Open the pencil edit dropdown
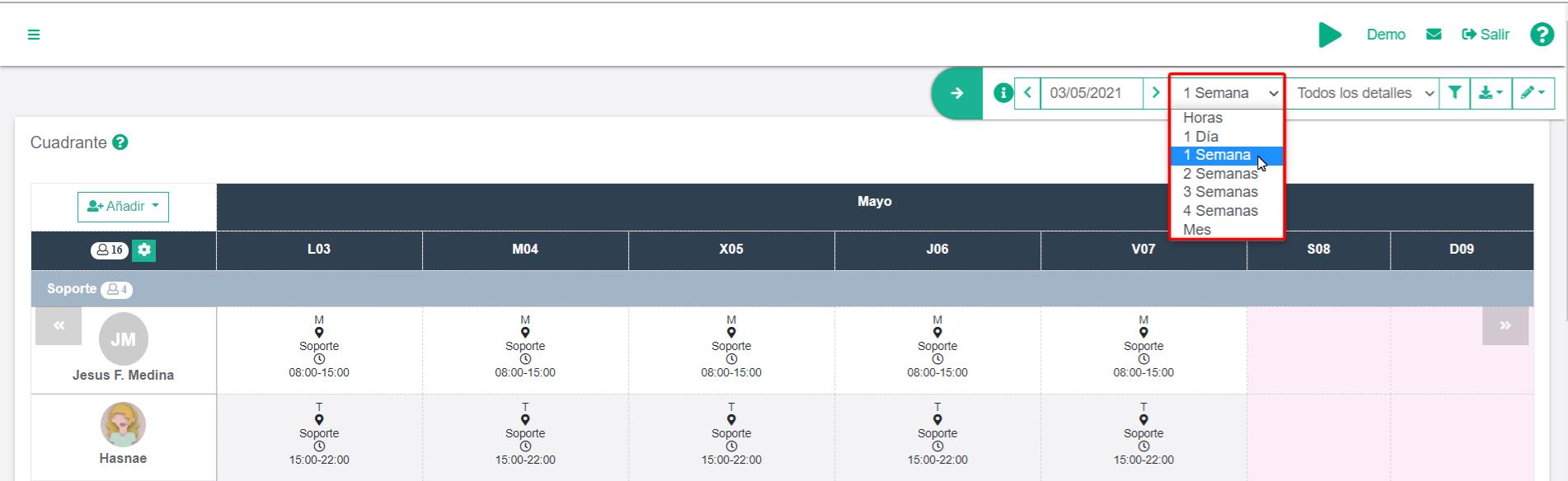 [1533, 93]
